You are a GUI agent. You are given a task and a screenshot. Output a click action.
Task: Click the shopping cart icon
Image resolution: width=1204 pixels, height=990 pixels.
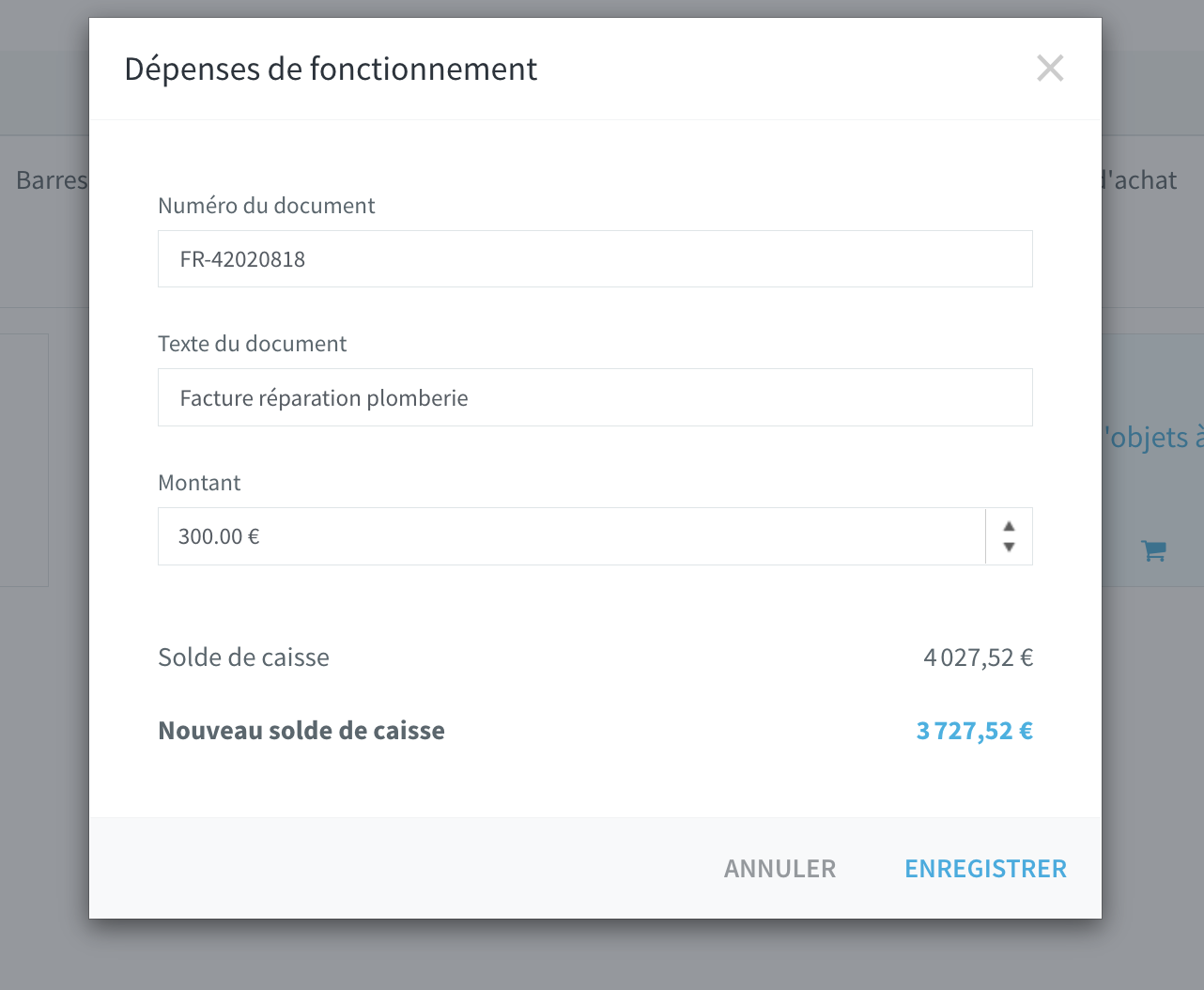(x=1153, y=550)
